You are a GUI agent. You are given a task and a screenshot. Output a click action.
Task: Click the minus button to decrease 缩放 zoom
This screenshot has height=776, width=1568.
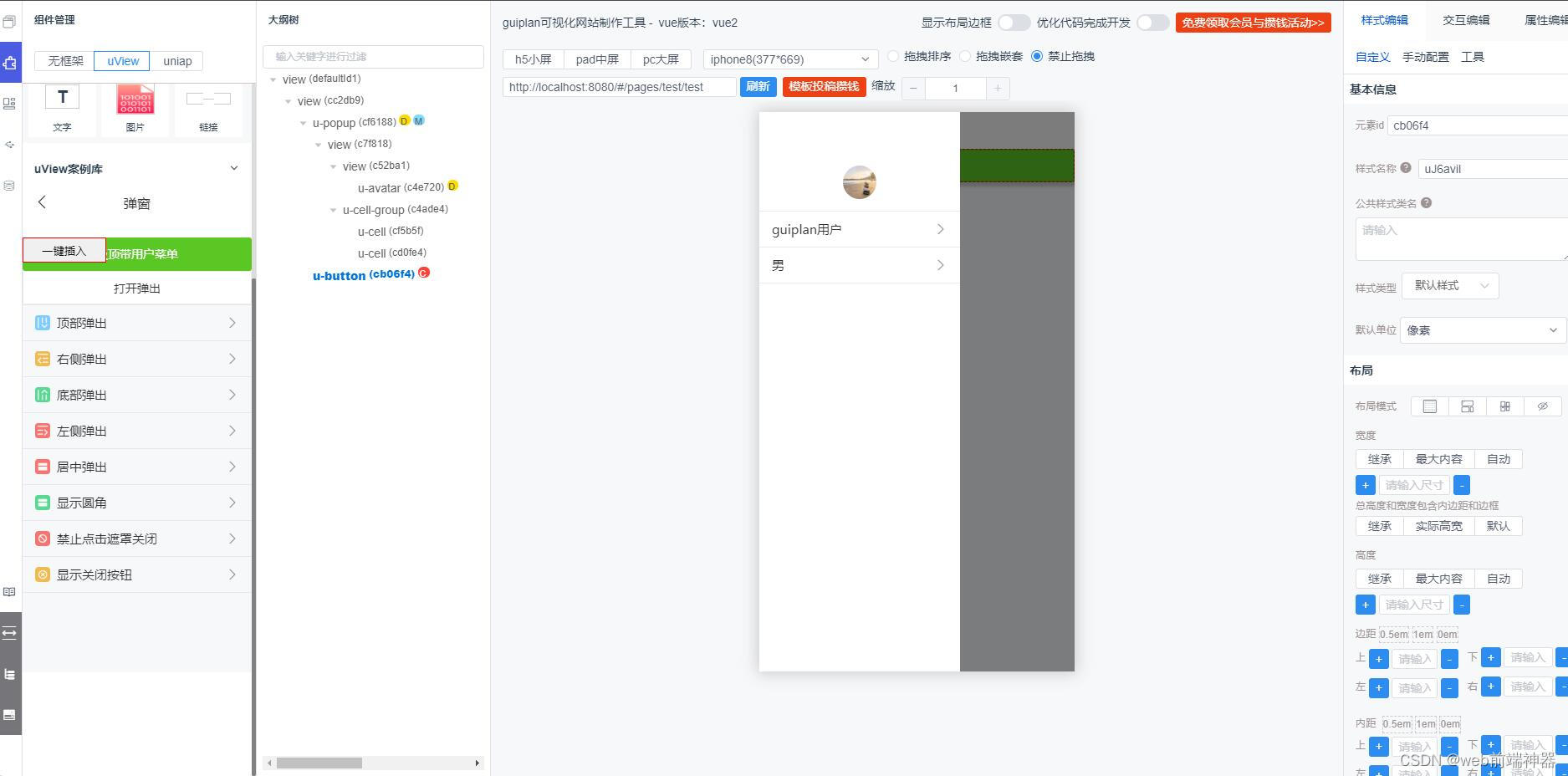[913, 88]
